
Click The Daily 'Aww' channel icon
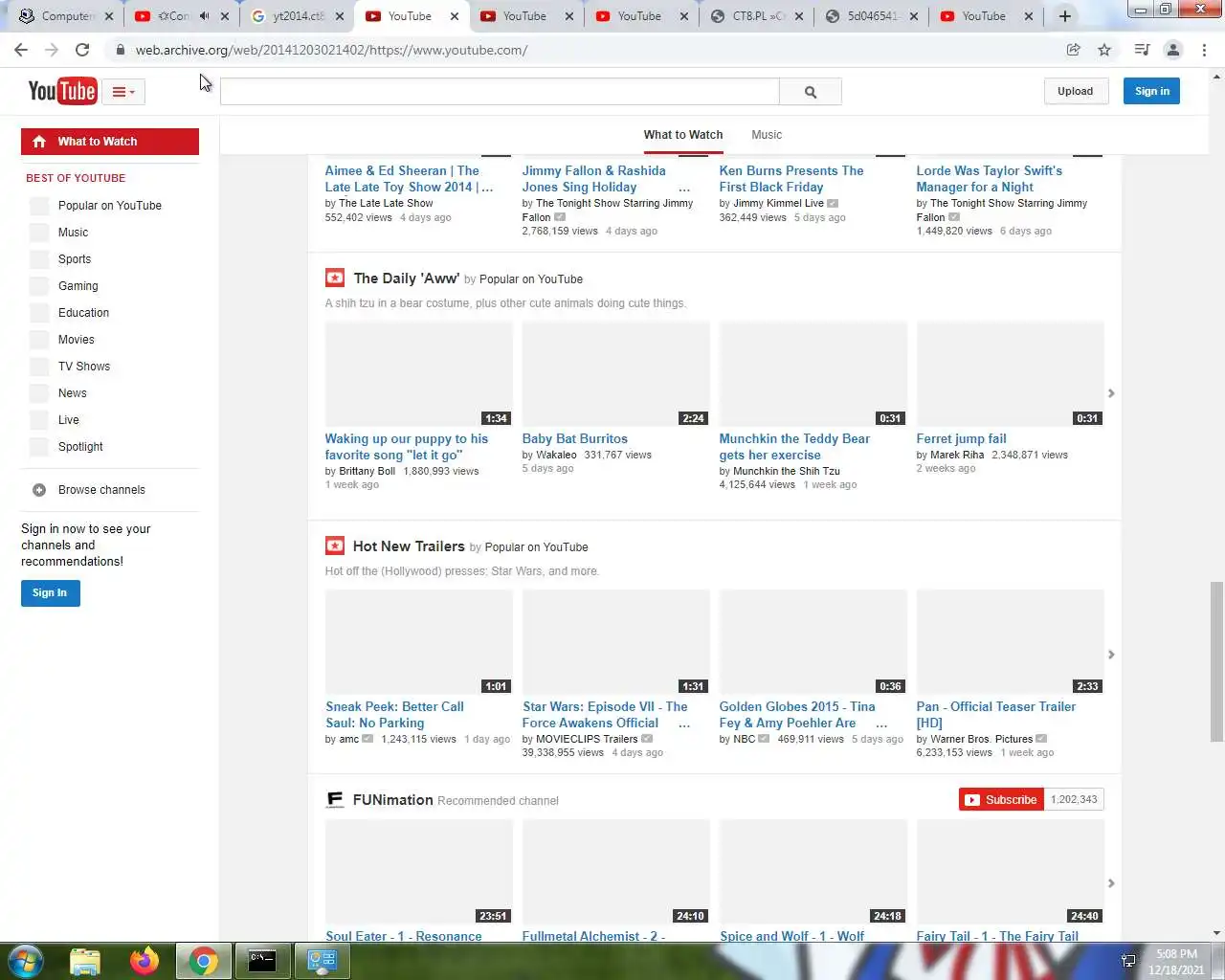tap(335, 278)
